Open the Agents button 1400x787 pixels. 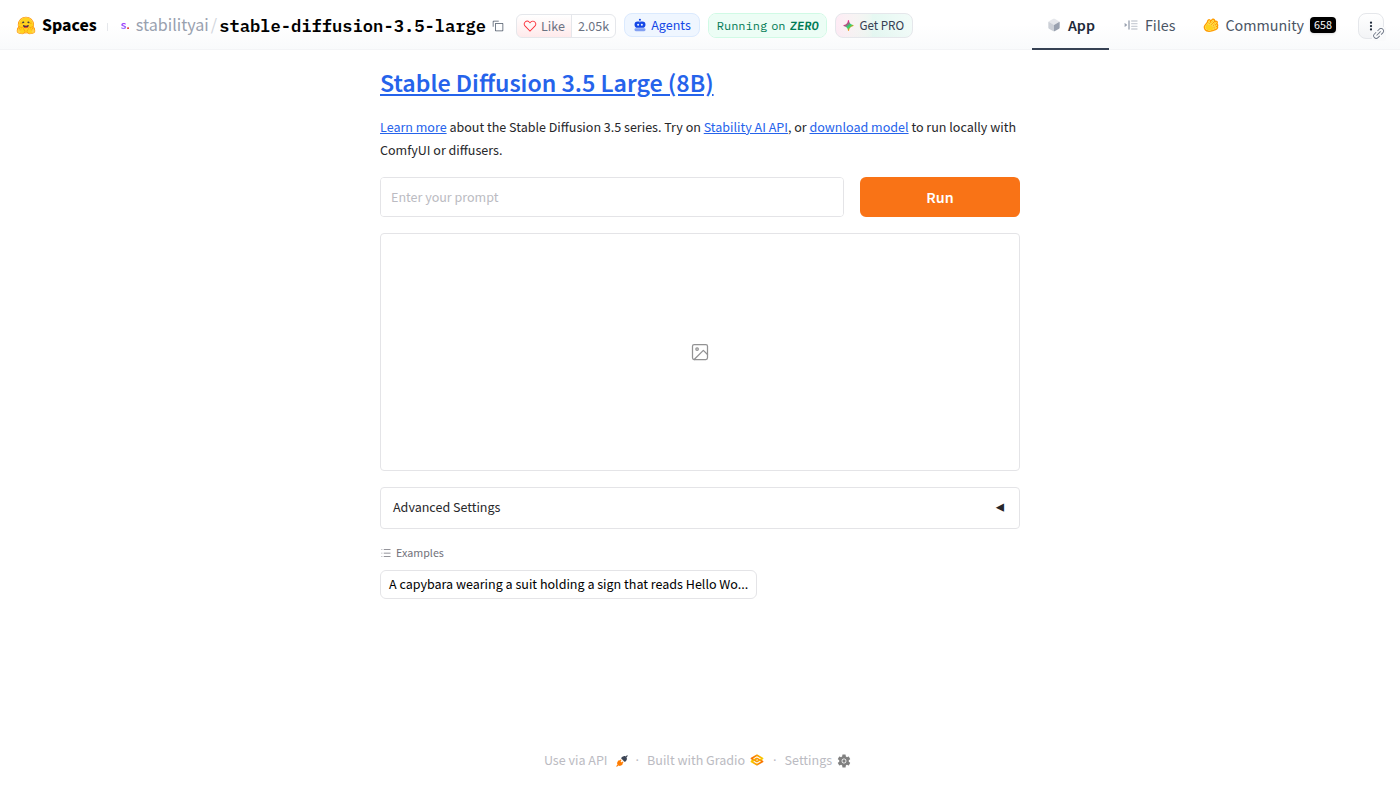[x=662, y=26]
